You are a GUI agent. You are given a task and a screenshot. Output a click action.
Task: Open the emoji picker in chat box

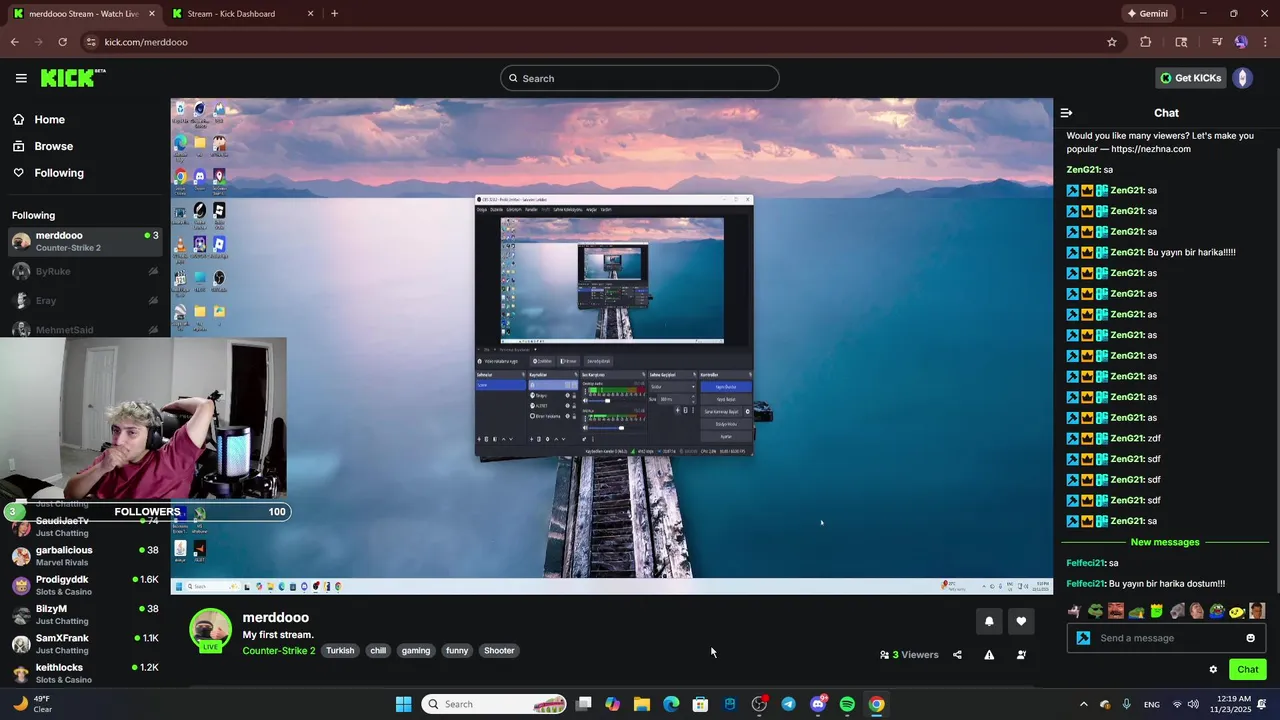(x=1250, y=638)
